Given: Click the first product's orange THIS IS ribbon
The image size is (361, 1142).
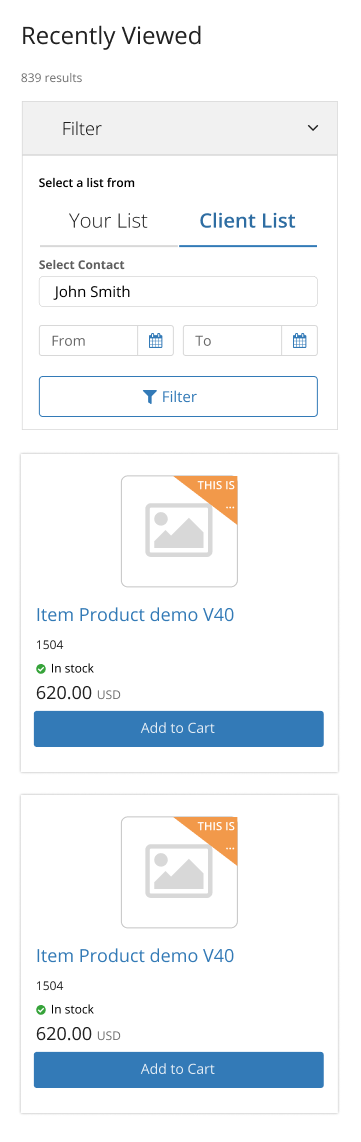Looking at the screenshot, I should [x=213, y=494].
